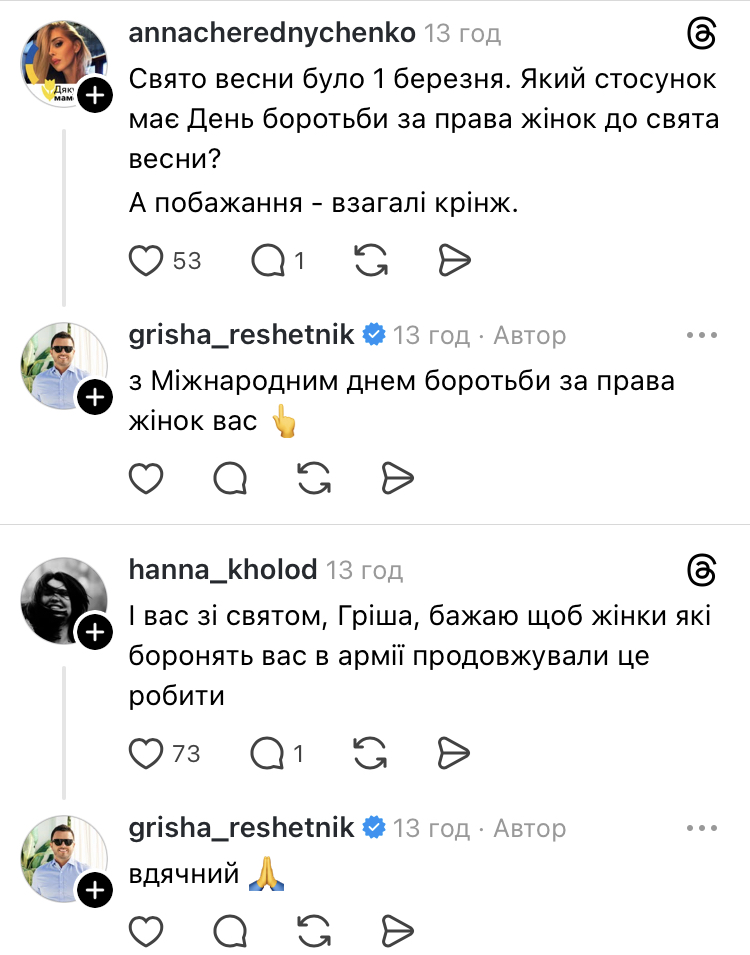Click the reply bubble on hanna_kholod's comment
750x955 pixels.
pos(266,754)
